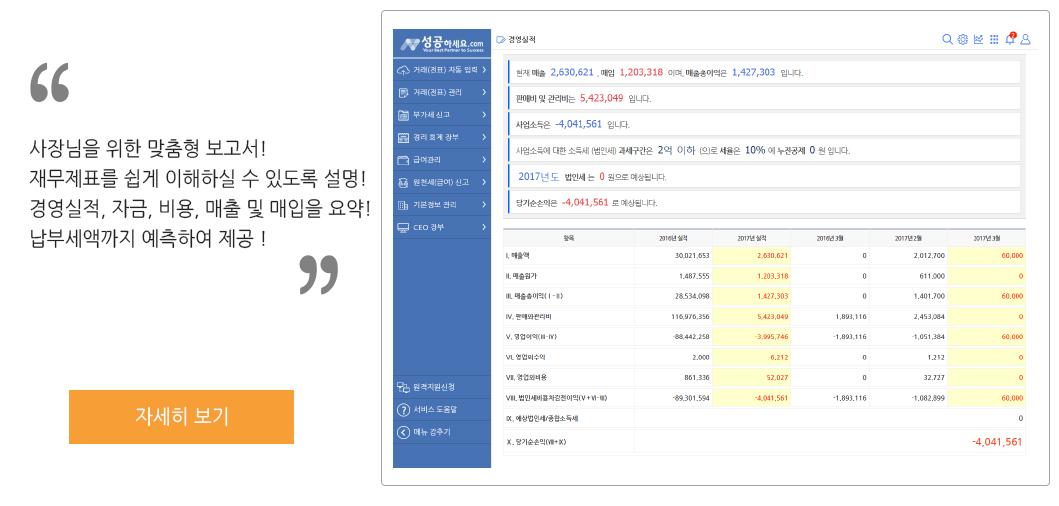Click the icon beside 원천세(급여) 신고

point(403,182)
